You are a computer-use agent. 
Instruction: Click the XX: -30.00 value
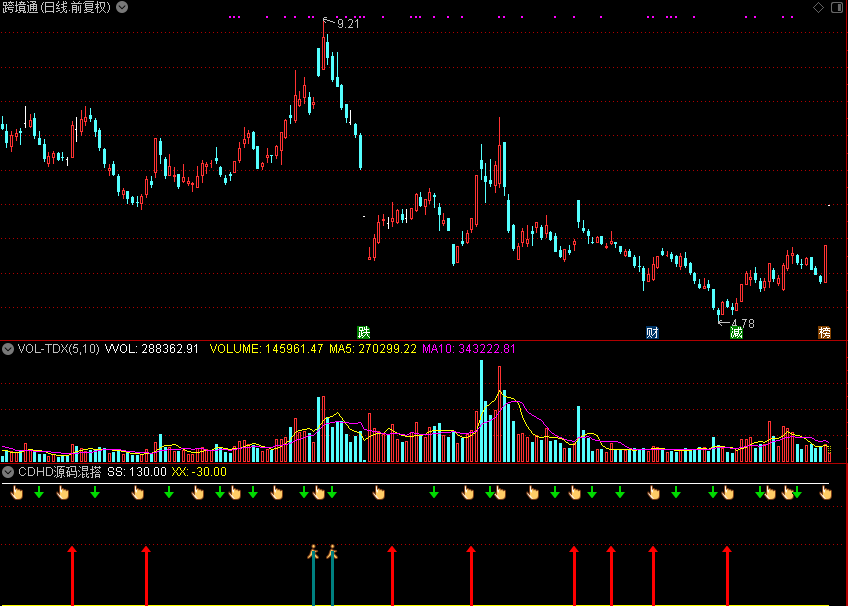(199, 472)
